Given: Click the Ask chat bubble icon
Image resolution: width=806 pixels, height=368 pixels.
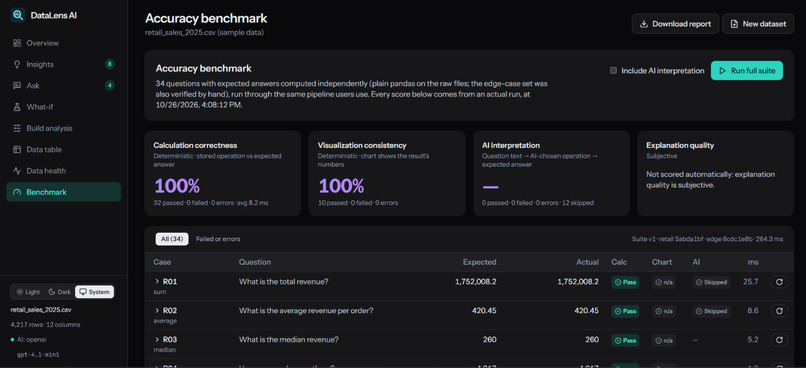Looking at the screenshot, I should point(17,85).
